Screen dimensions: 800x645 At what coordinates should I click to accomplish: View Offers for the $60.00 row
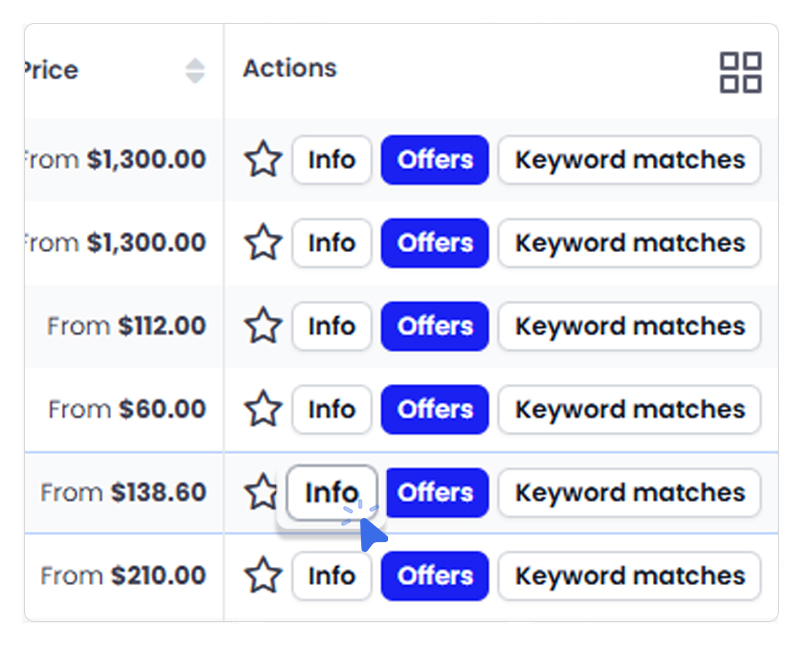pyautogui.click(x=435, y=409)
